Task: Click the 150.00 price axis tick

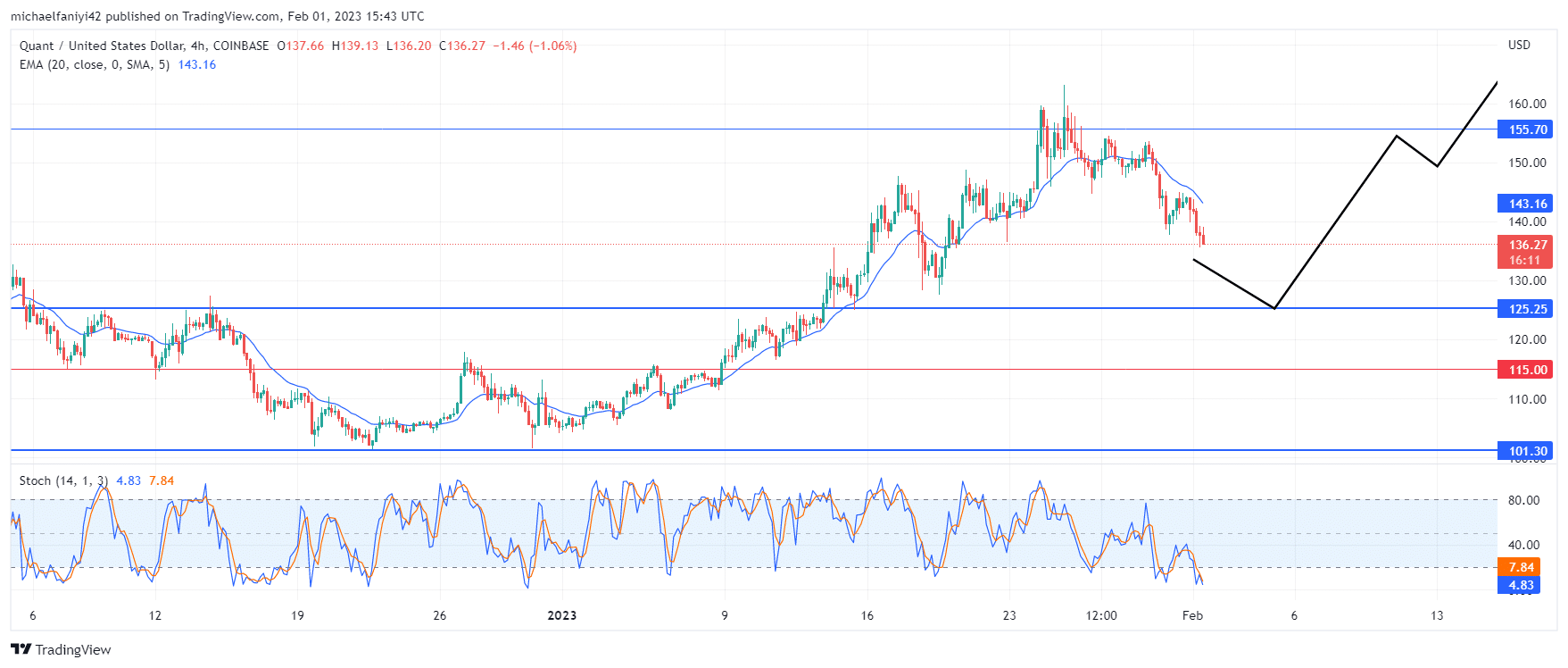Action: (1527, 163)
